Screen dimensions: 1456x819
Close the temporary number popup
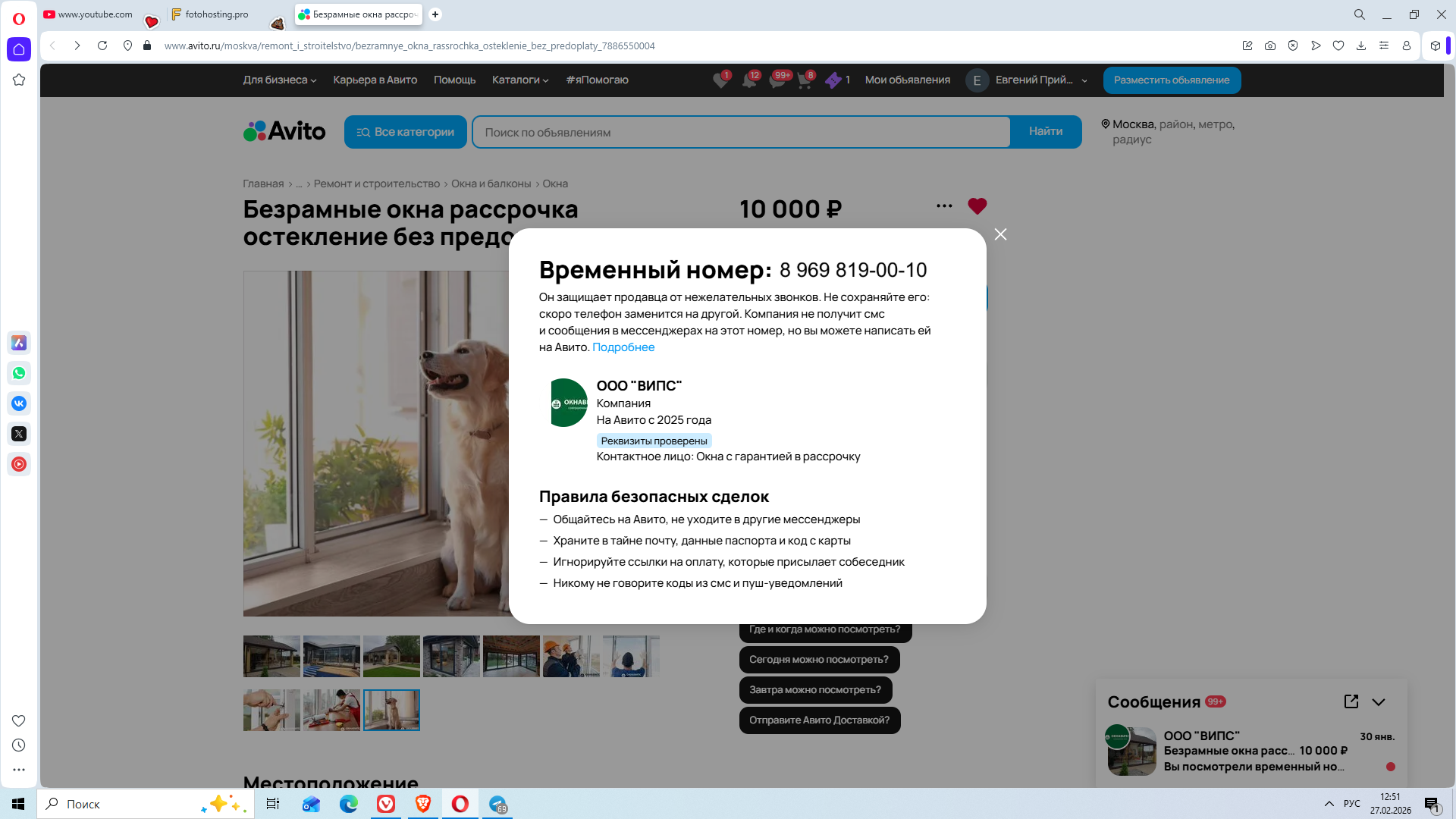point(1000,234)
